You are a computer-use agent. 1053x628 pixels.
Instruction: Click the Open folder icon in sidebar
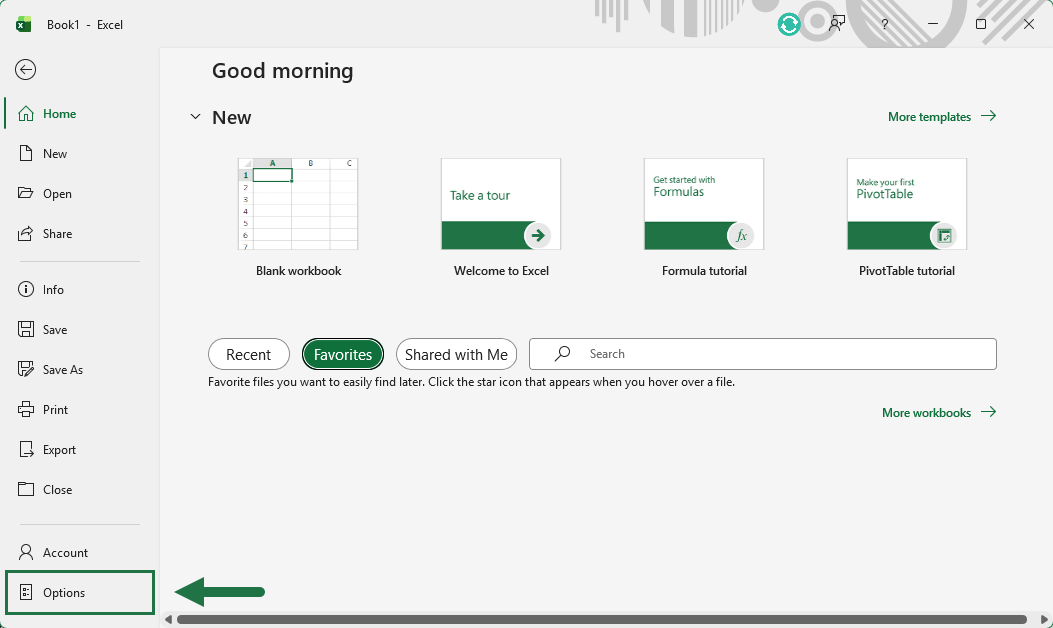pyautogui.click(x=26, y=193)
